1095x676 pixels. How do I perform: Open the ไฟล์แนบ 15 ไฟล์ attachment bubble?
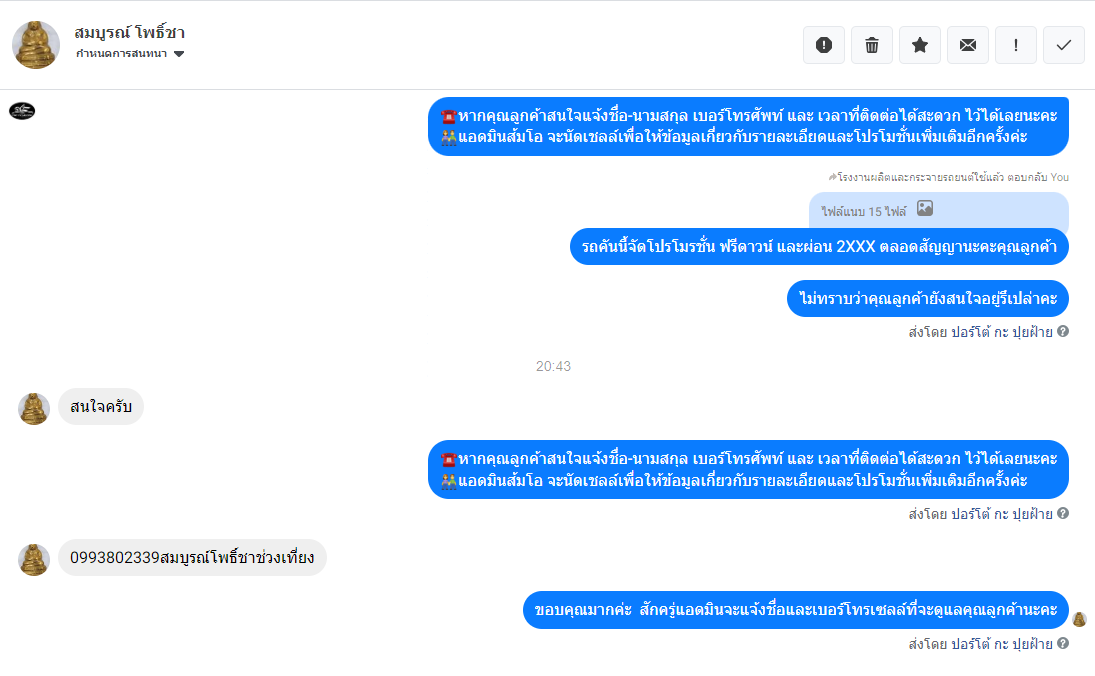tap(939, 210)
